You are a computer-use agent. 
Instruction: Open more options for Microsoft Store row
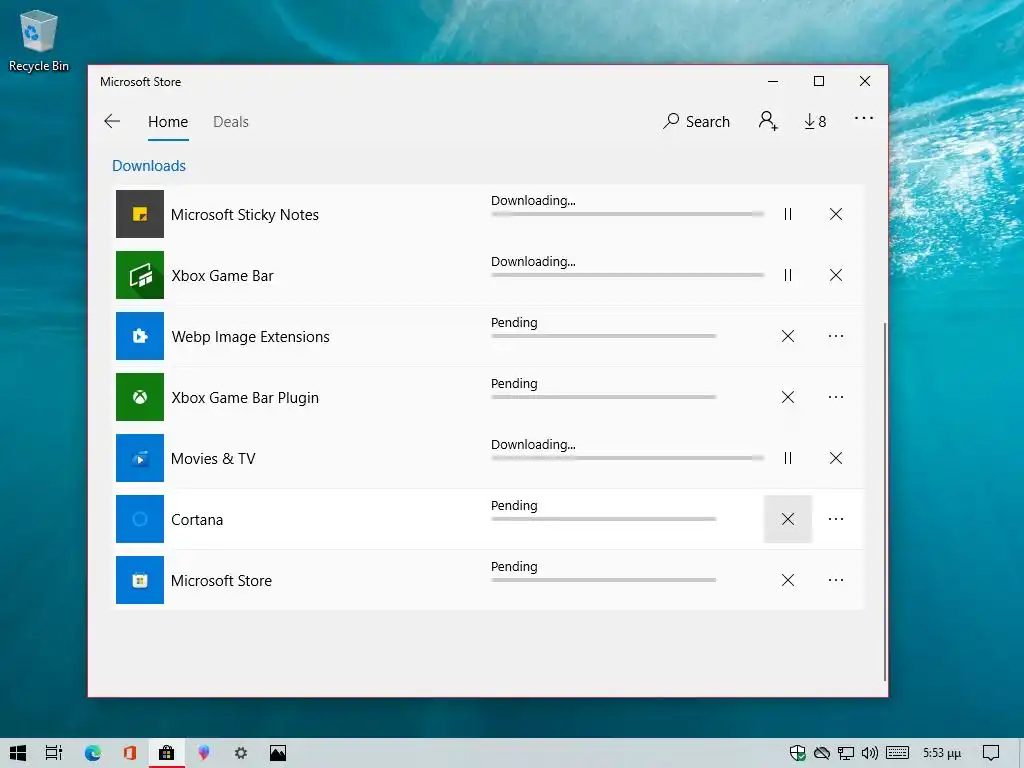click(x=835, y=580)
